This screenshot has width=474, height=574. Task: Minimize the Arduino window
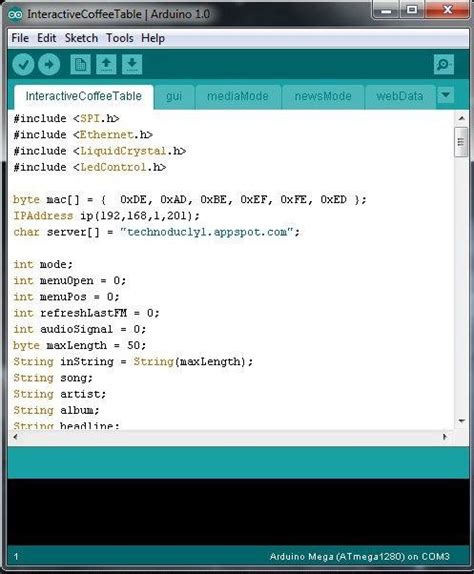click(386, 10)
